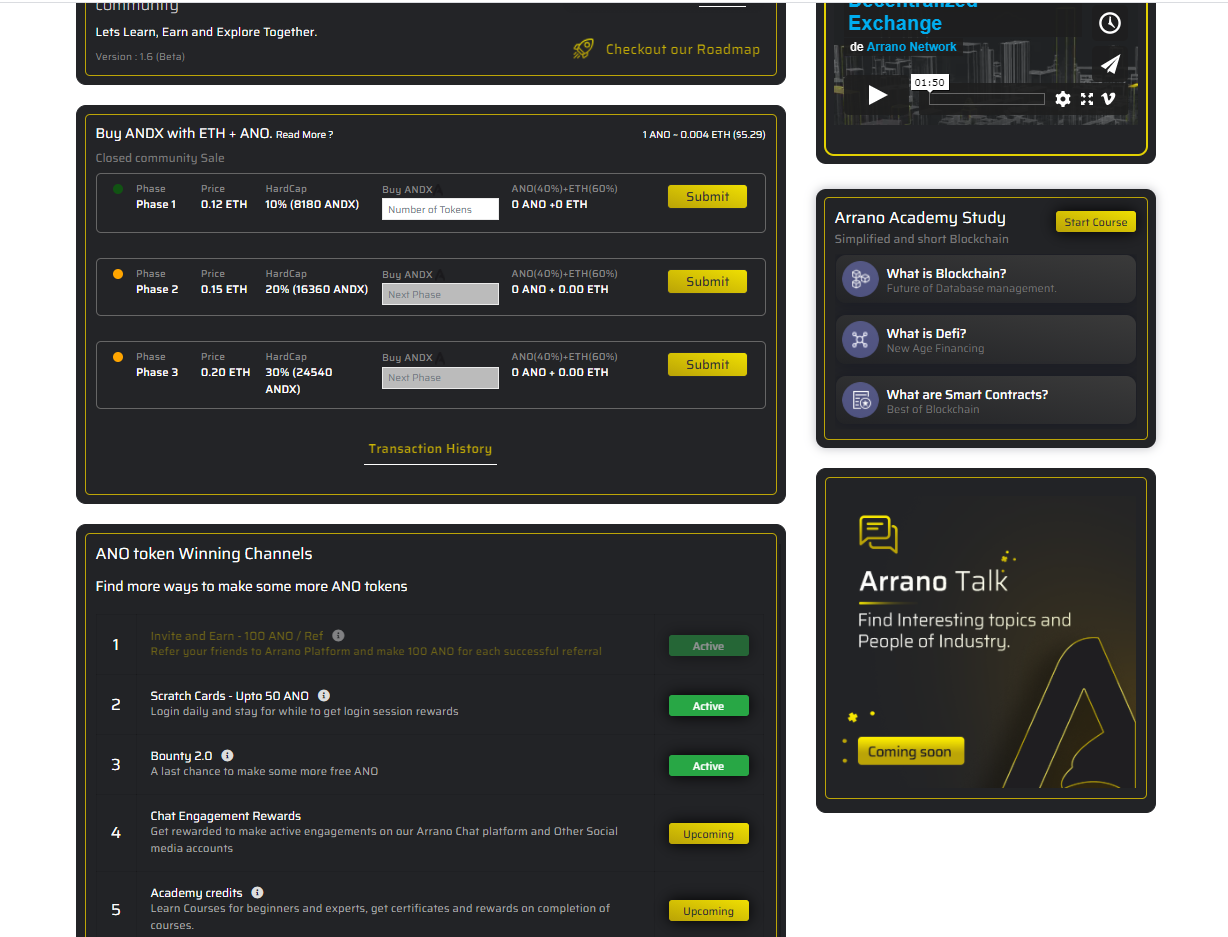Click Version : 1.6 (Beta) text

click(140, 57)
